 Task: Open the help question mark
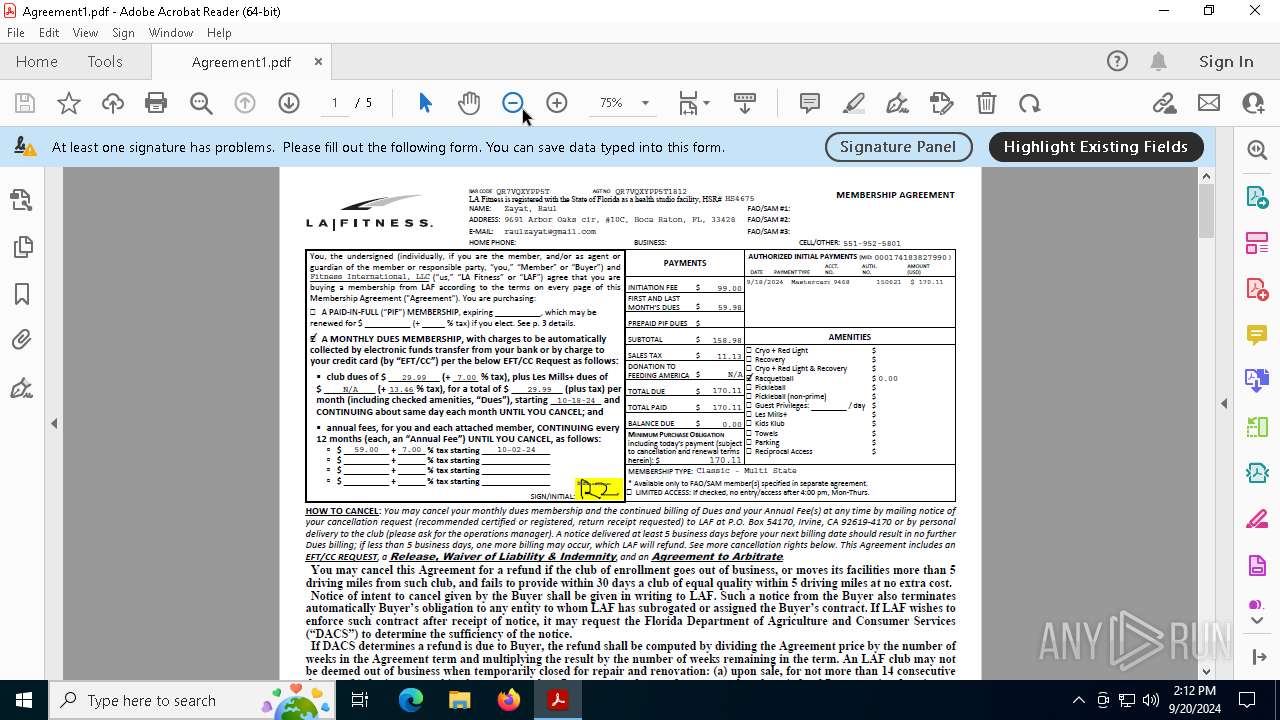pyautogui.click(x=1117, y=62)
